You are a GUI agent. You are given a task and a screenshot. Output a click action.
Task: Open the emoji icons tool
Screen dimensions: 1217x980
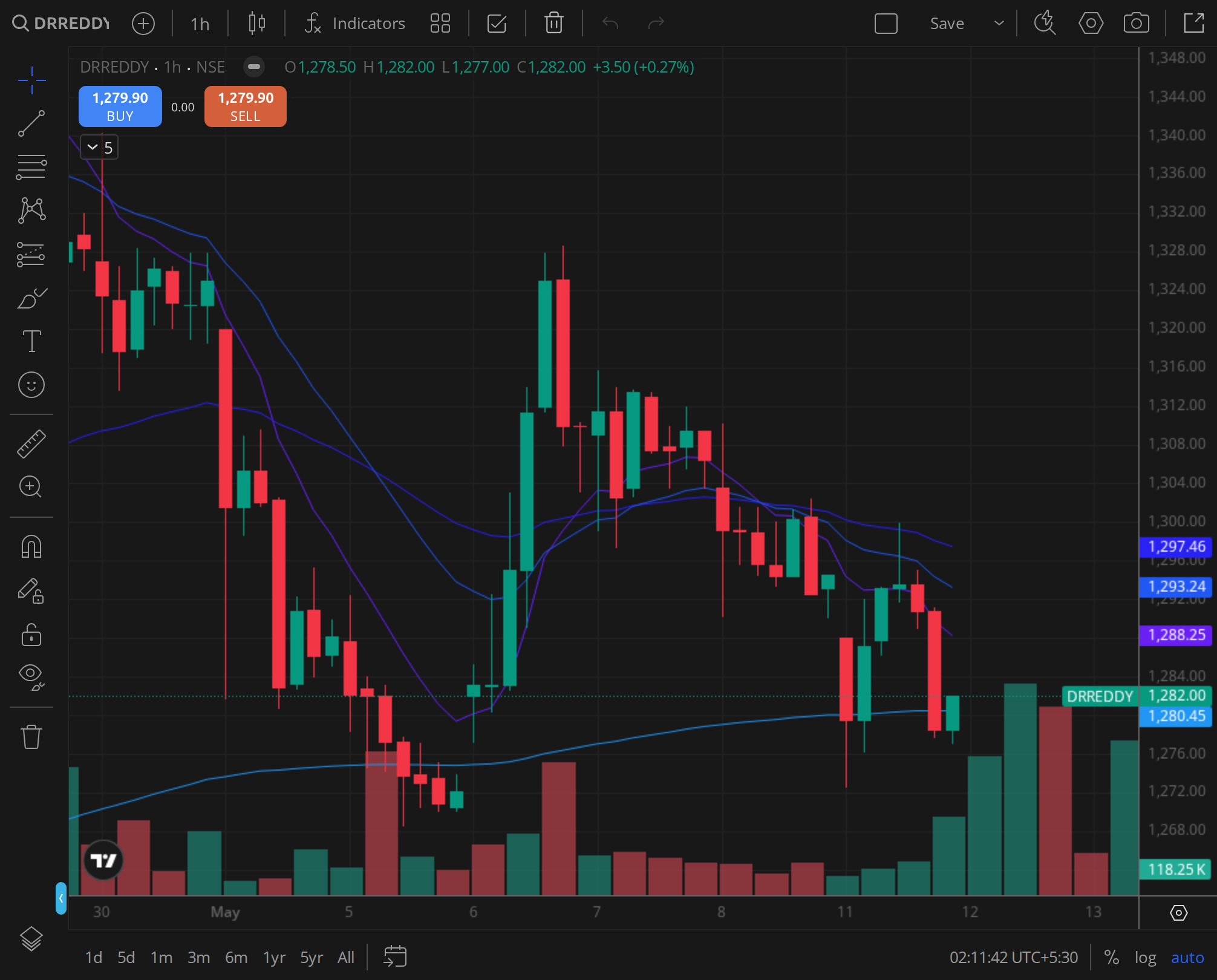[x=31, y=385]
